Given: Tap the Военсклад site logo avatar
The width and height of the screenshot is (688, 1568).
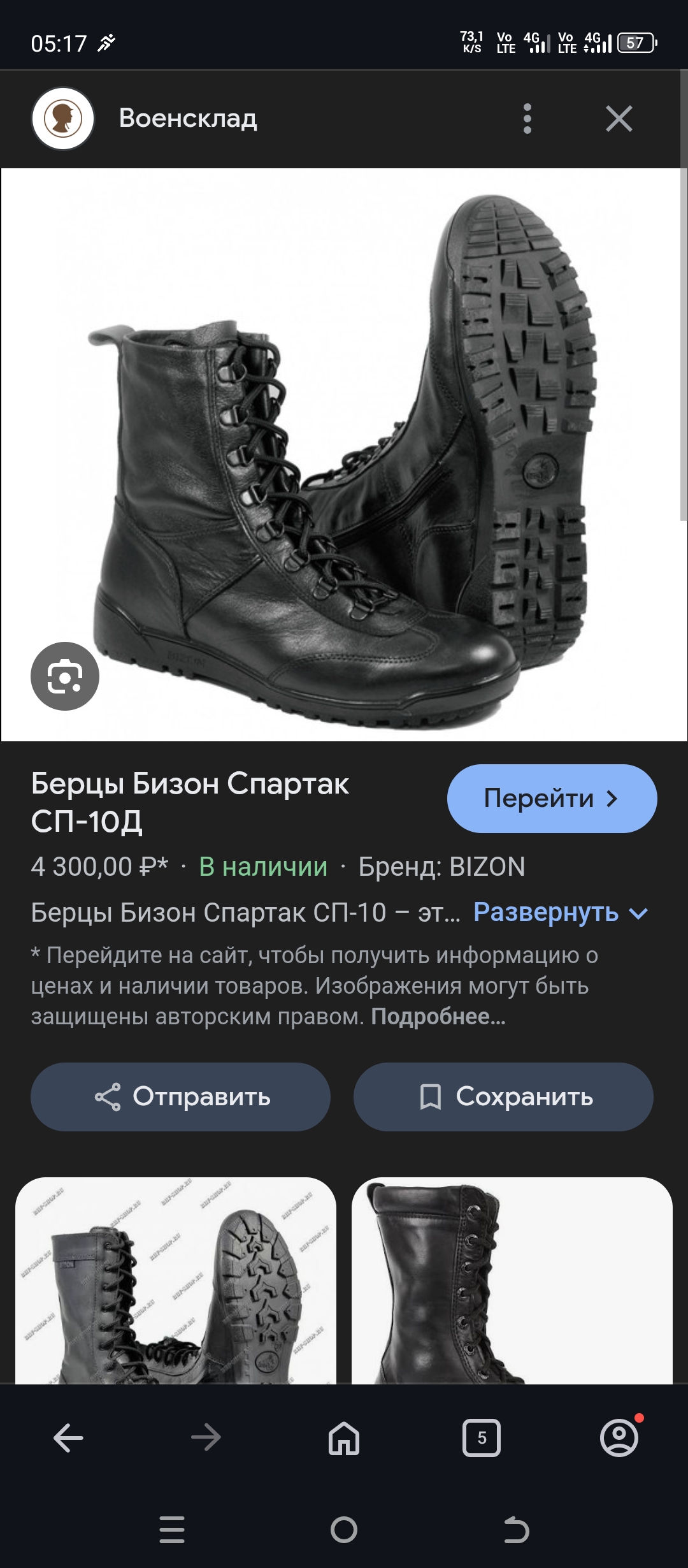Looking at the screenshot, I should (63, 119).
